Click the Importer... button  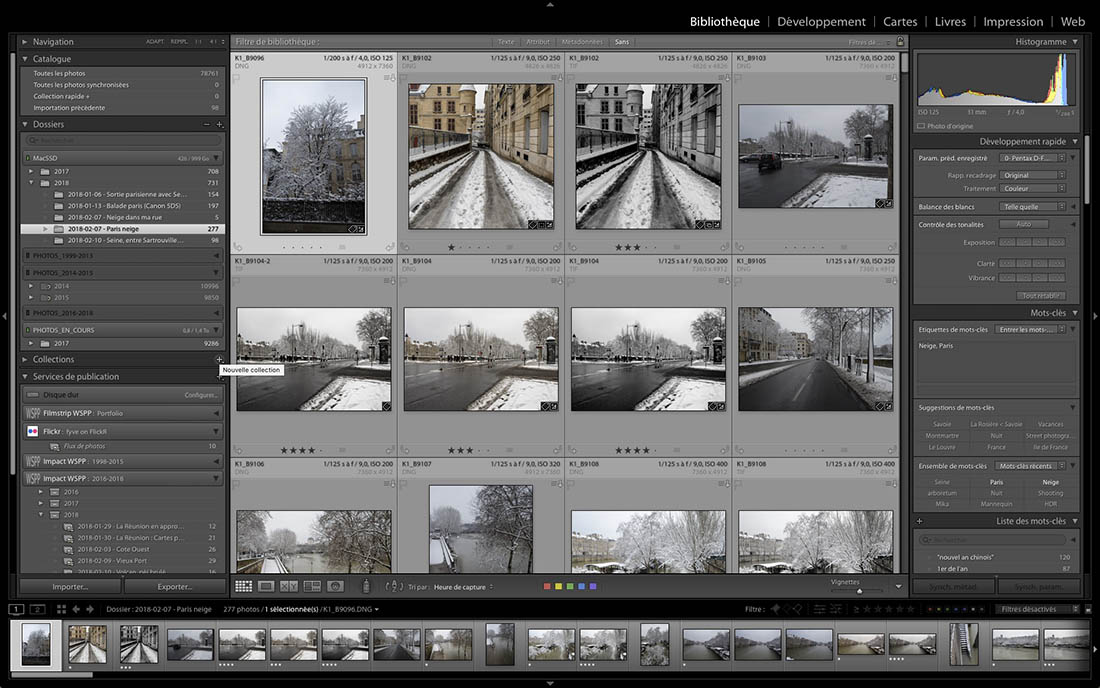[70, 587]
